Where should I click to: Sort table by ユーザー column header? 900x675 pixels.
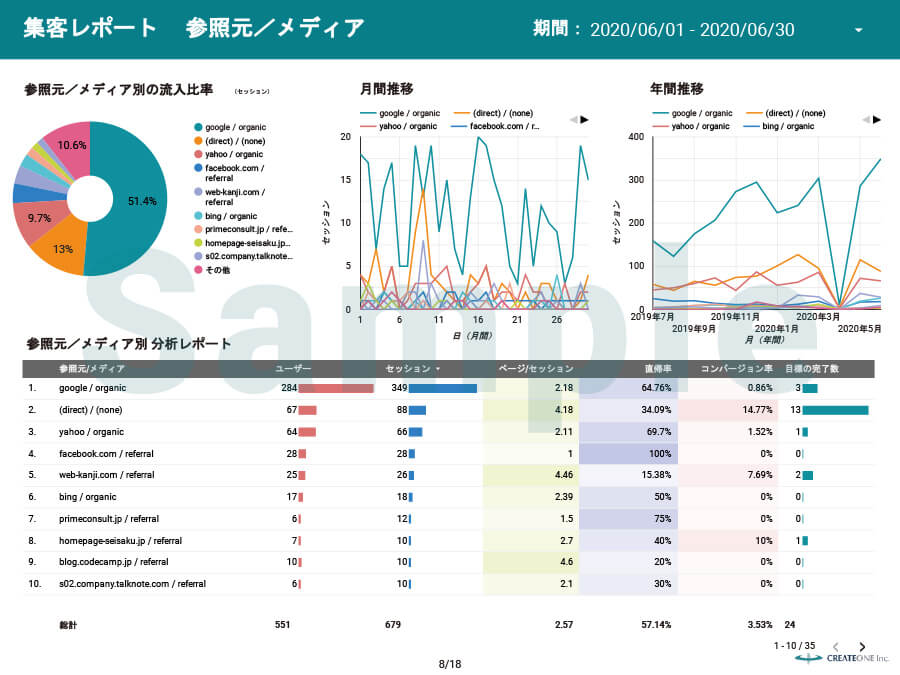coord(293,369)
